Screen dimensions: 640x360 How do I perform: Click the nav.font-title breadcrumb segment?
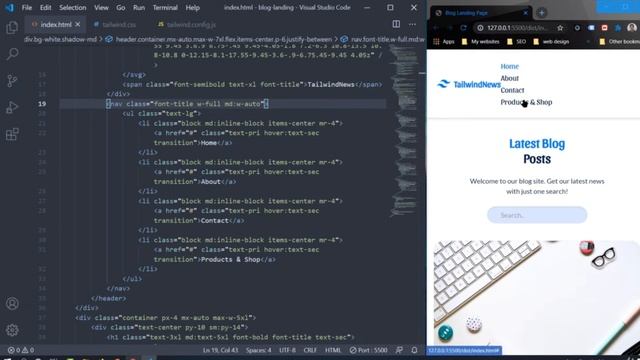coord(387,39)
